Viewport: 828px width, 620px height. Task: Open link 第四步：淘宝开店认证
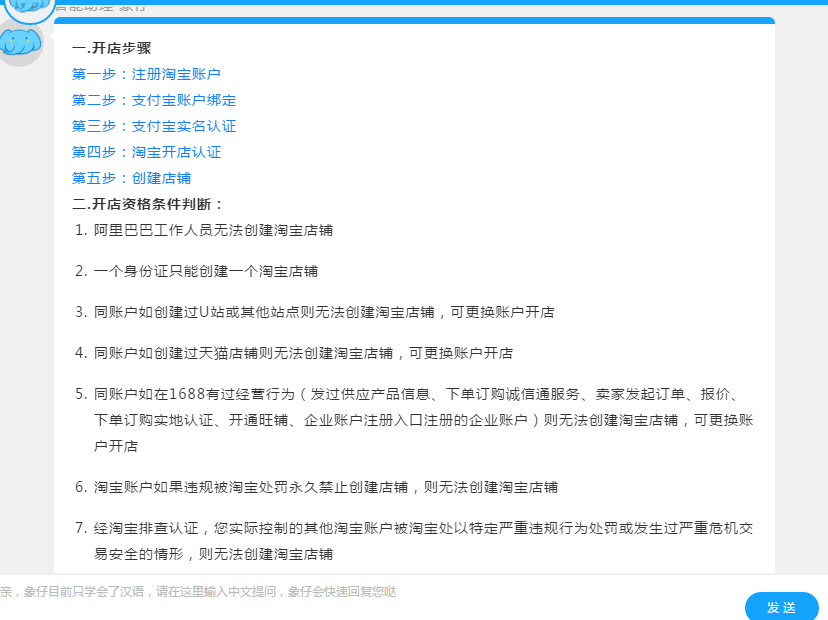146,152
